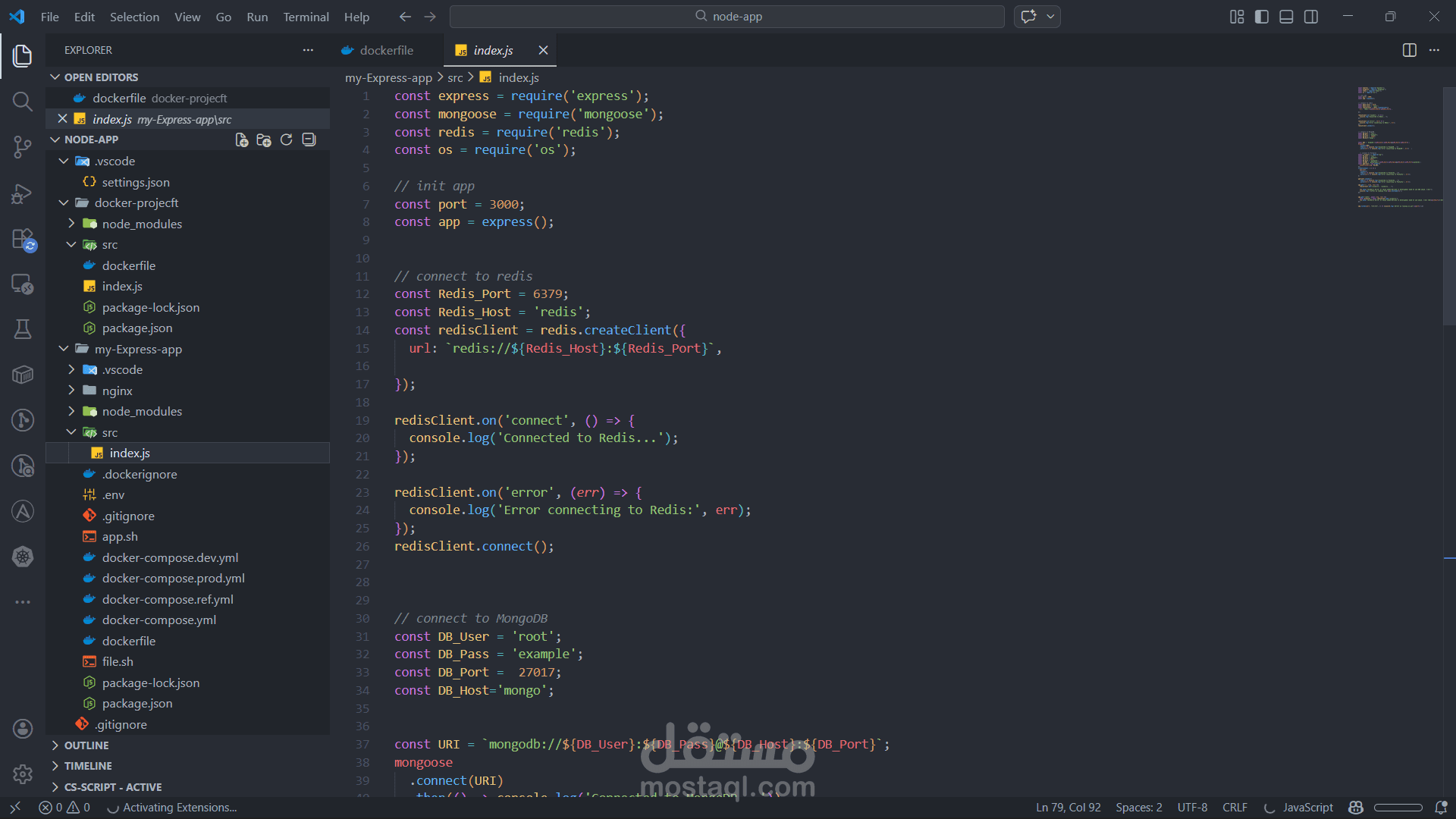Open the Search view in activity bar
Viewport: 1456px width, 819px height.
tap(23, 102)
